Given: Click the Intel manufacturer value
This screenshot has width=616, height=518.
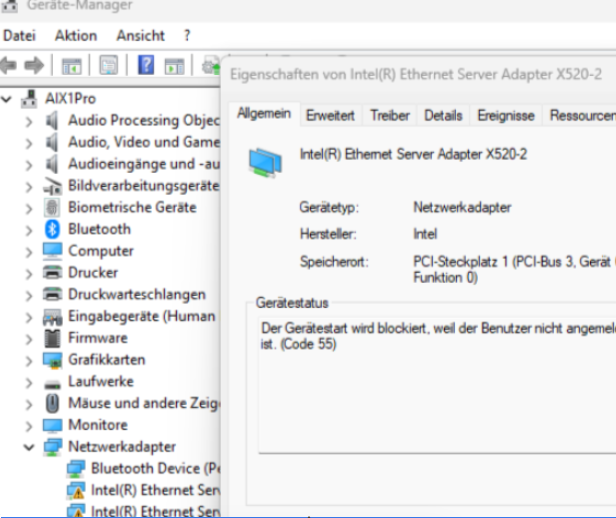Looking at the screenshot, I should click(425, 234).
